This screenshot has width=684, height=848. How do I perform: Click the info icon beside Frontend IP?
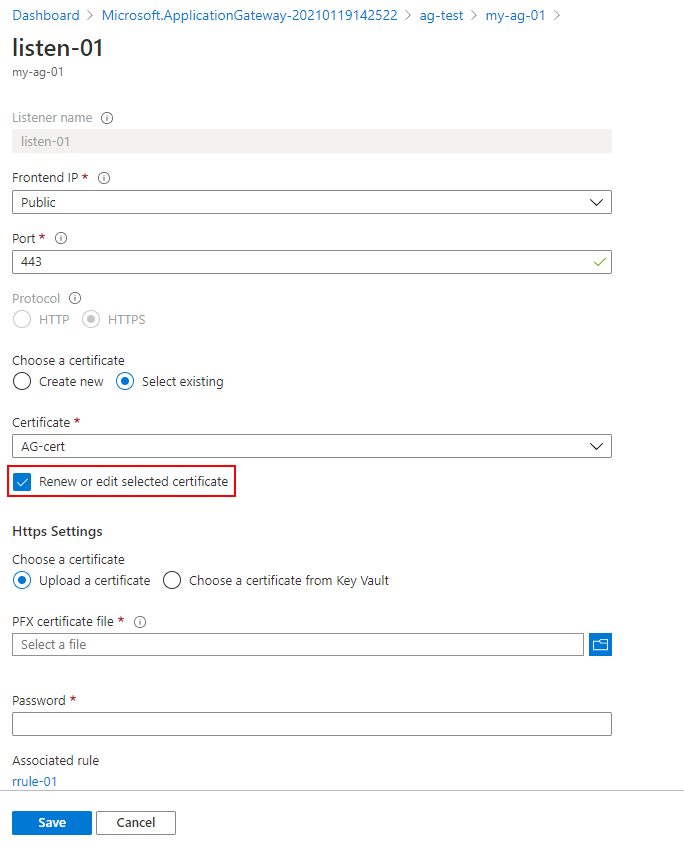(104, 178)
